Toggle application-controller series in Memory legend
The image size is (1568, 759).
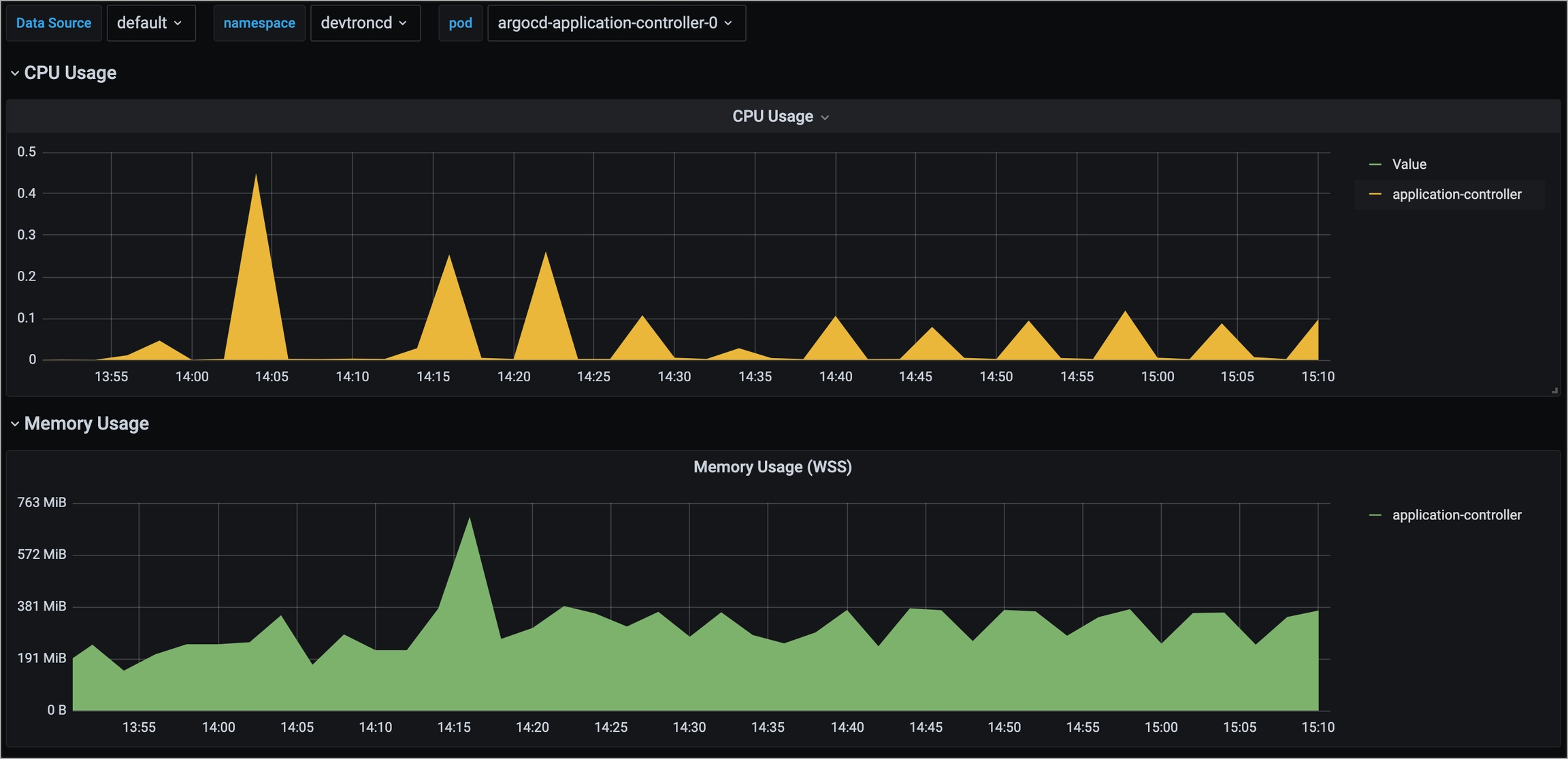click(1456, 515)
